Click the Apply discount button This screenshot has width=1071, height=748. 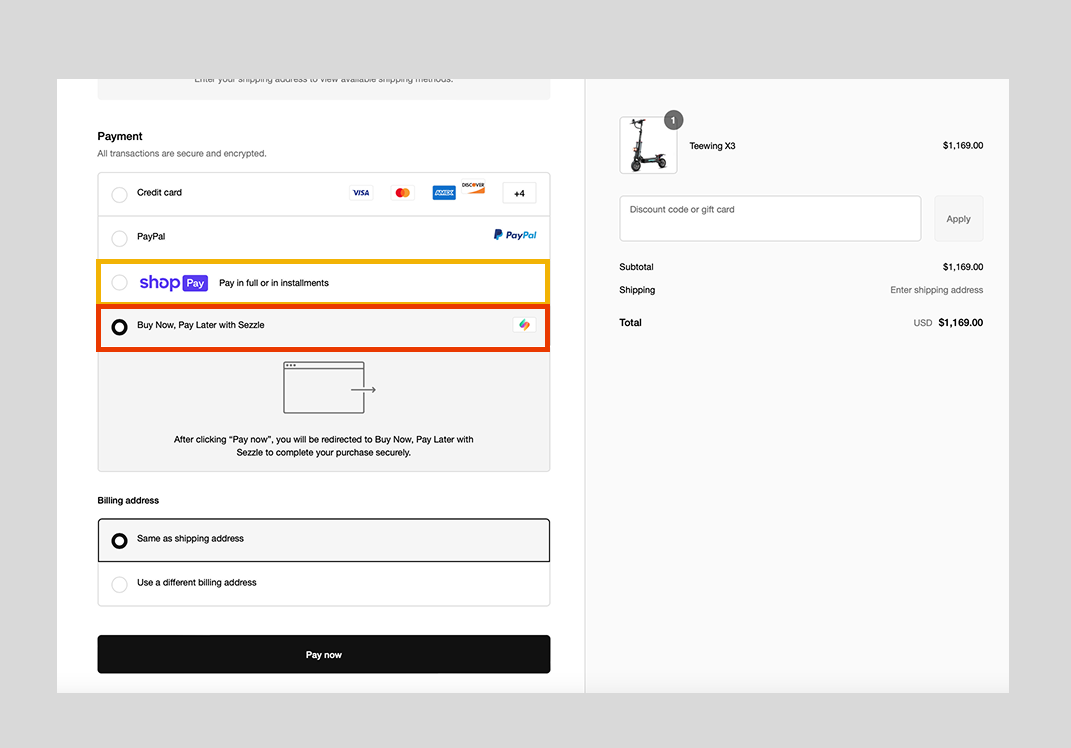pos(958,219)
